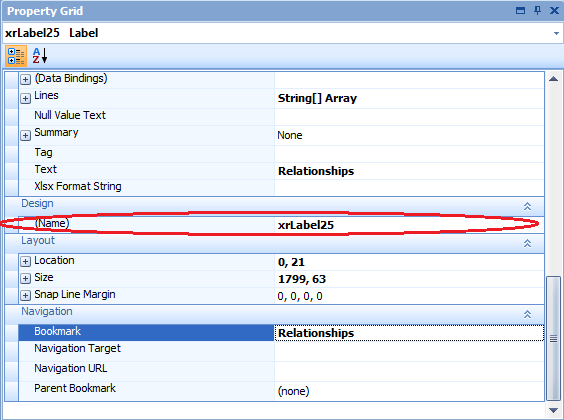Switch to Categorized view icon
The height and width of the screenshot is (420, 564).
pyautogui.click(x=16, y=56)
